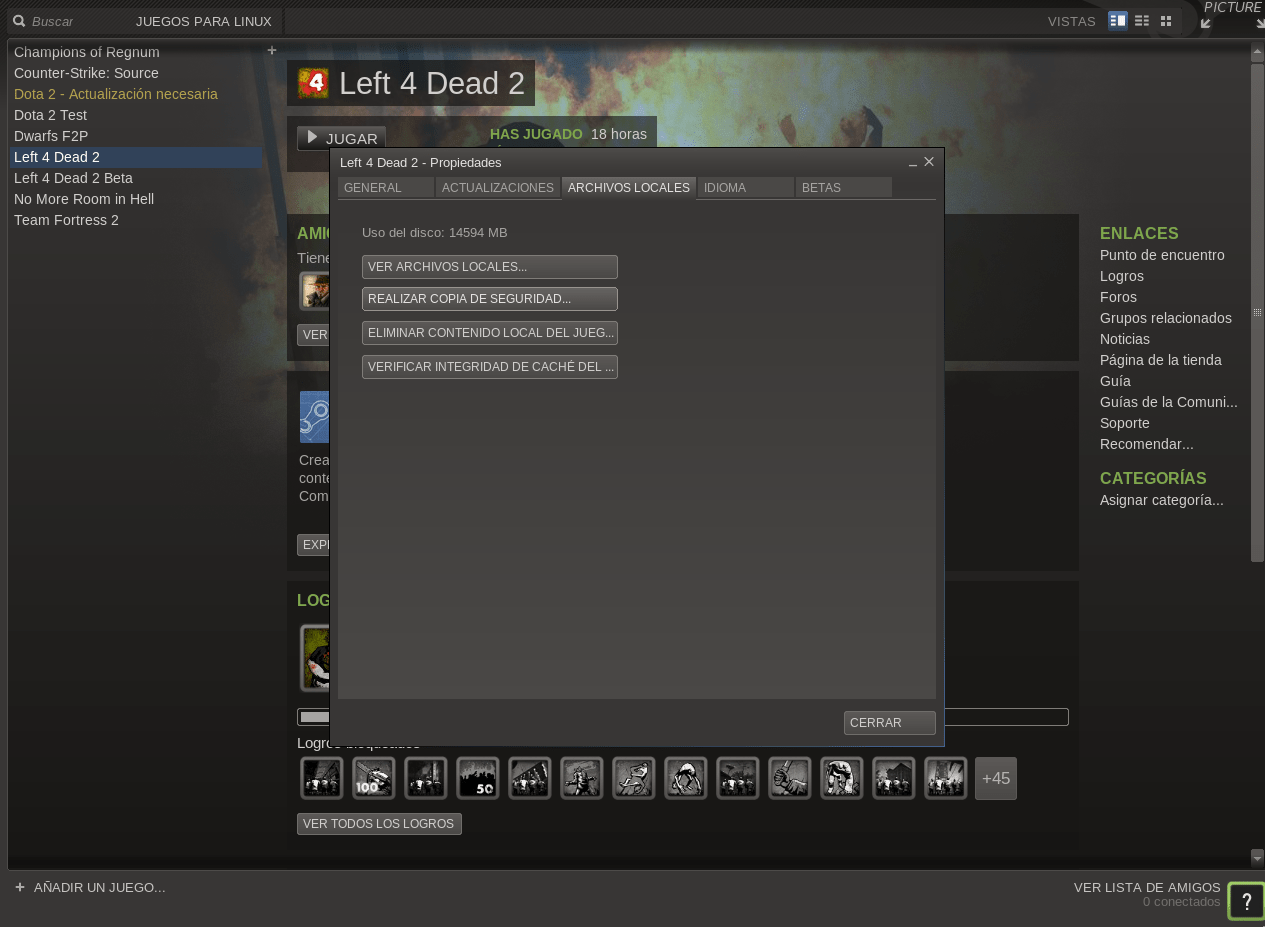Open the fist-holding-weapon achievement icon

(790, 778)
